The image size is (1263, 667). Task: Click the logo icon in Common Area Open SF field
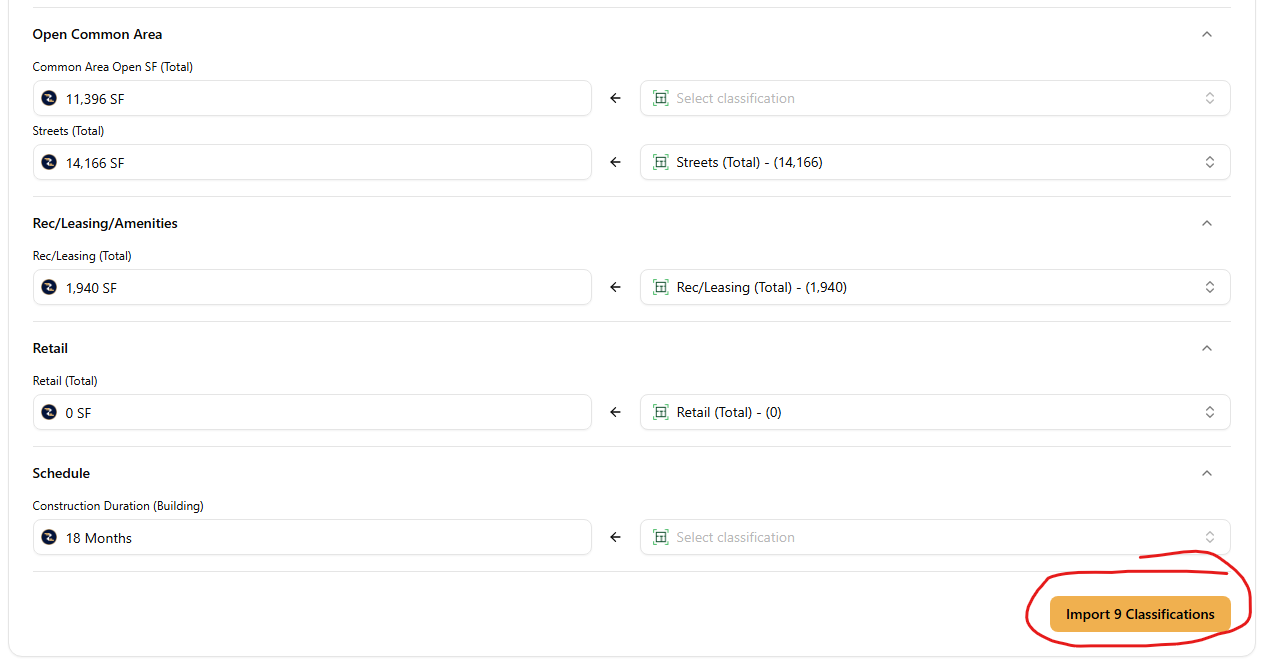point(49,98)
